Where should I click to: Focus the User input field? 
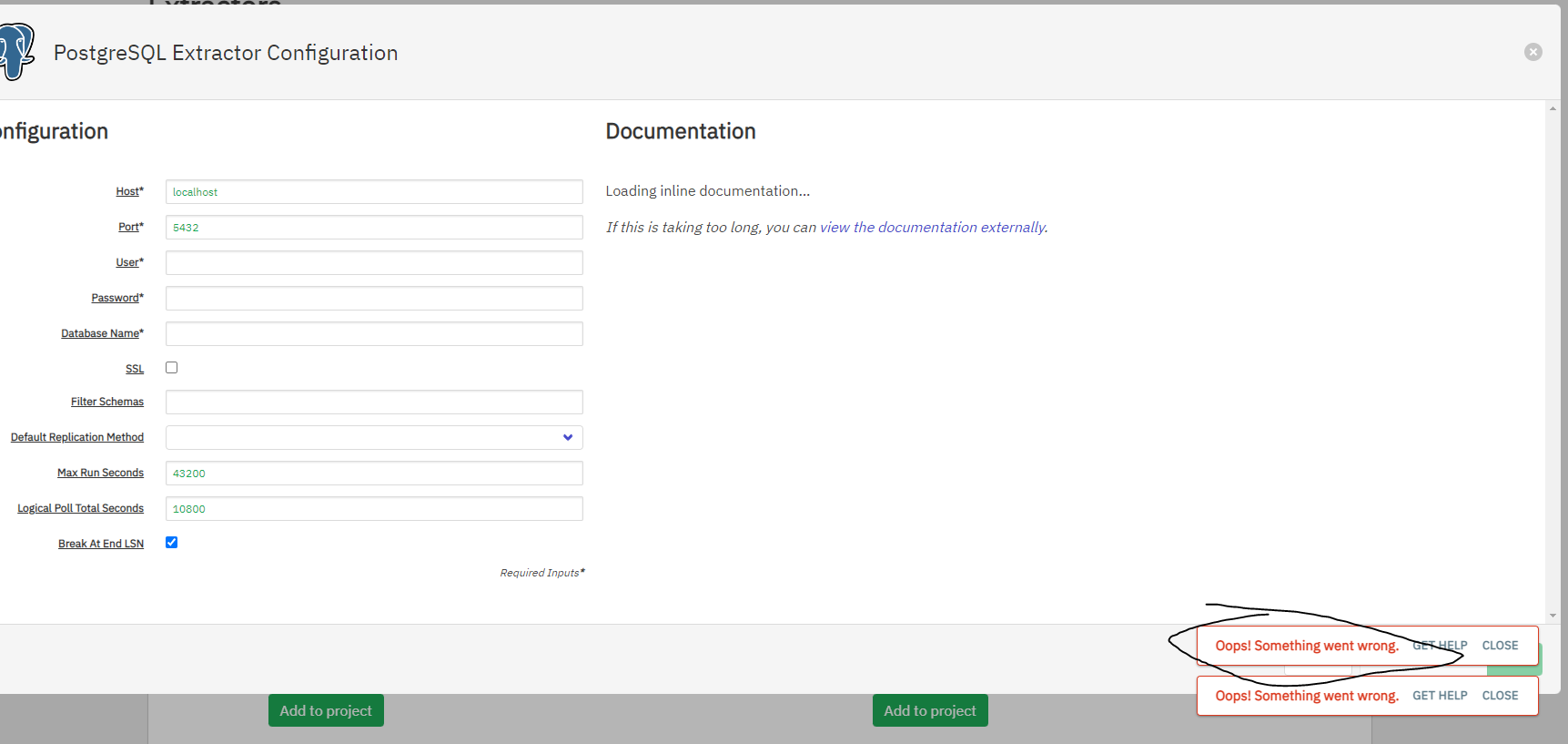point(374,262)
